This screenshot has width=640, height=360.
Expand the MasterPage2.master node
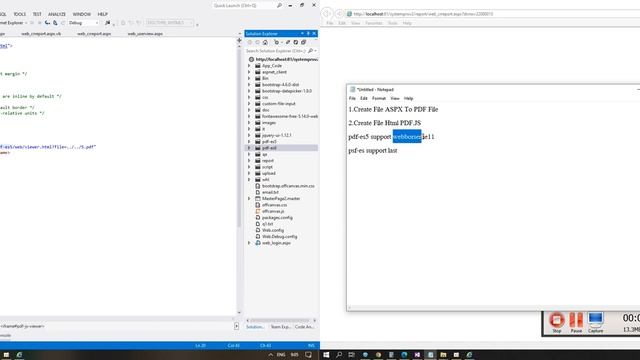click(x=249, y=199)
